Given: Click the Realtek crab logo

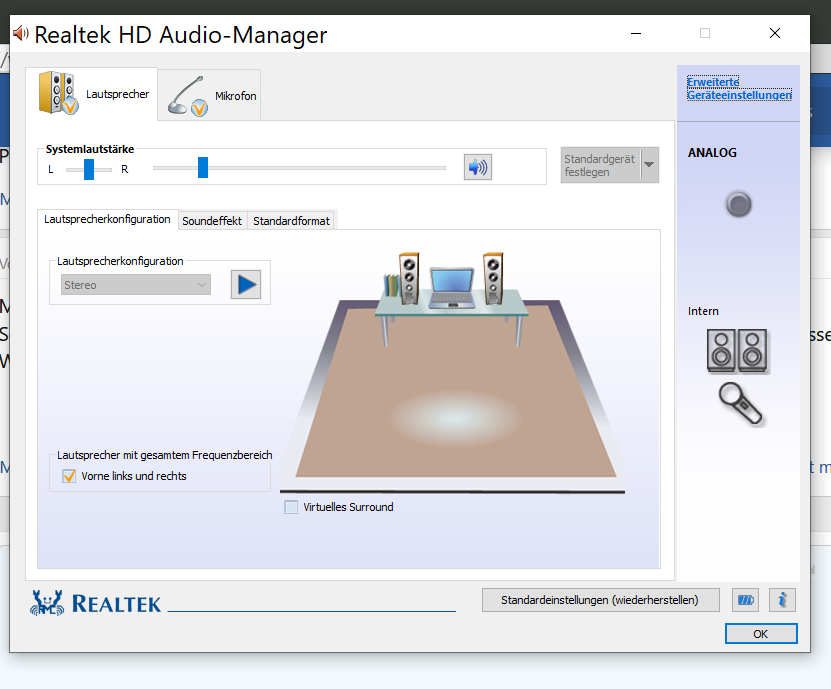Looking at the screenshot, I should click(x=47, y=603).
